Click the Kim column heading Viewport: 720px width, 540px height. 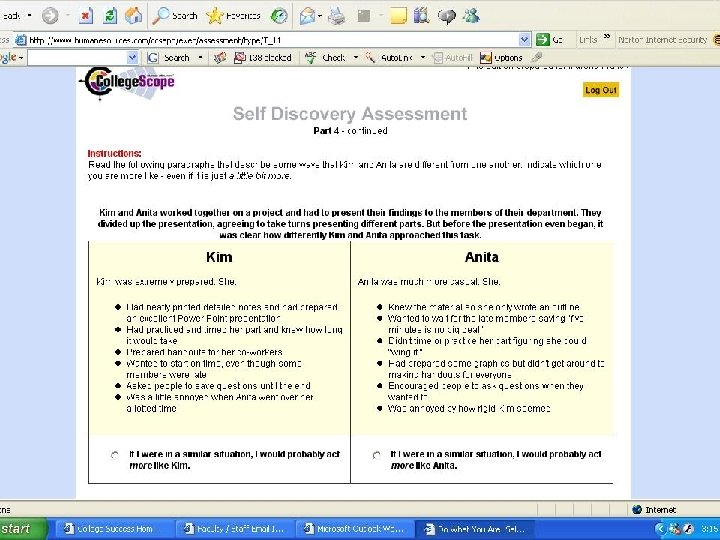pyautogui.click(x=219, y=257)
